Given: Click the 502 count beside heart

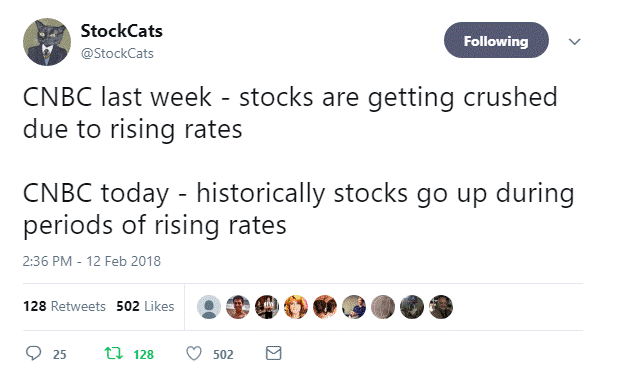Looking at the screenshot, I should pyautogui.click(x=224, y=355).
